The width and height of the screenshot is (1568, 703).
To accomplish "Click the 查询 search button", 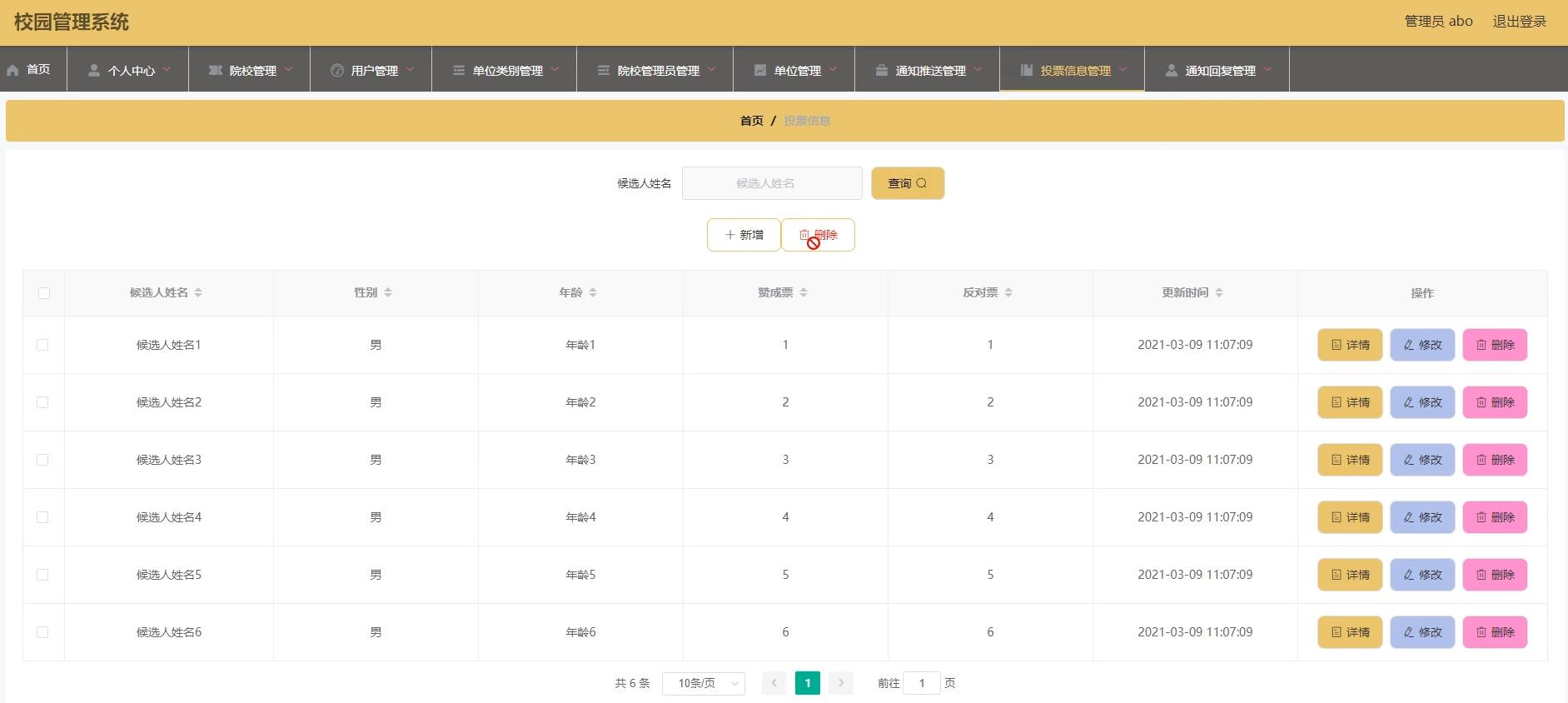I will [908, 183].
